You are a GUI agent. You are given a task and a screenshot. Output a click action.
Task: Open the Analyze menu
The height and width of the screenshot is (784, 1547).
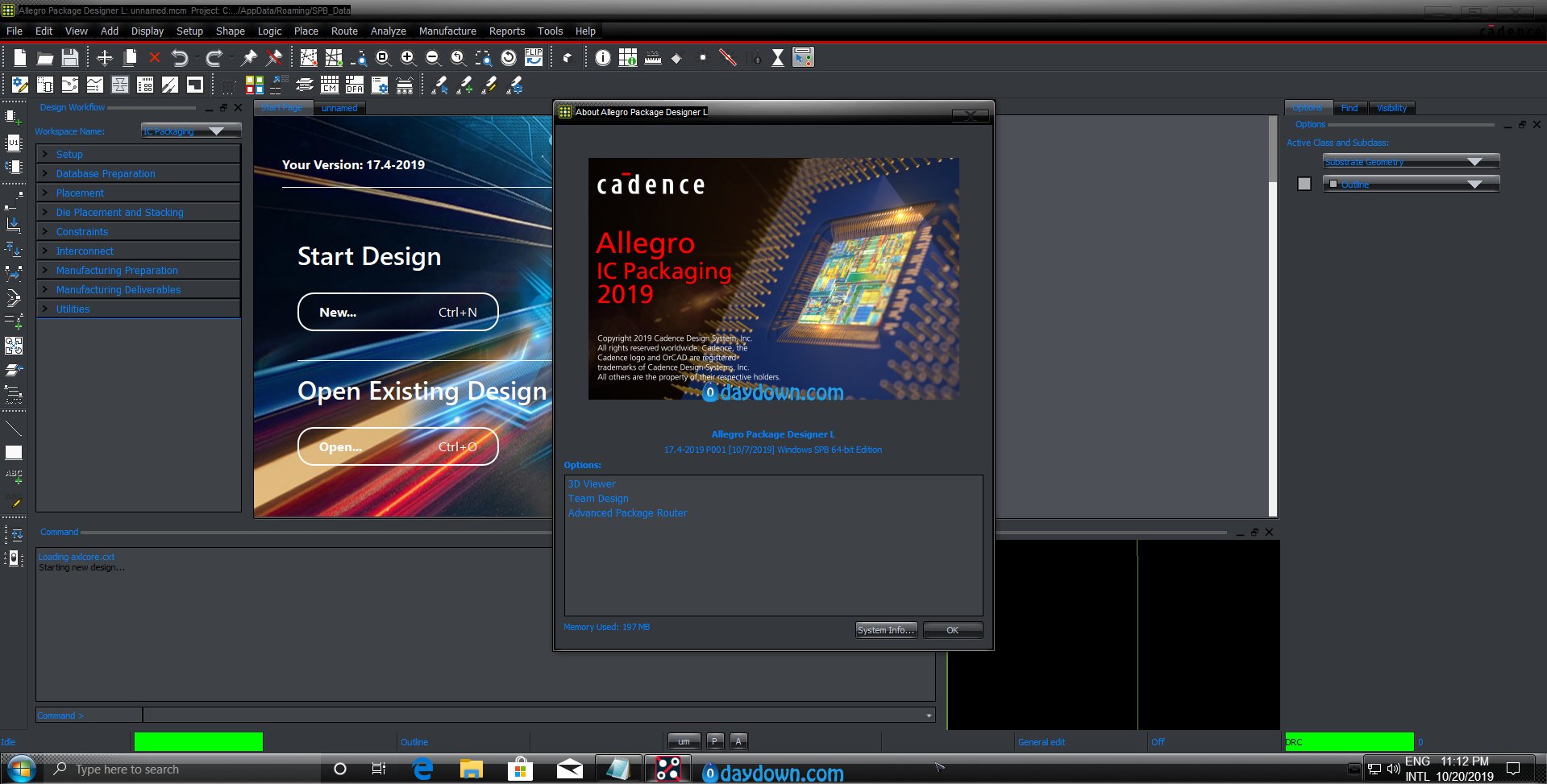click(x=388, y=31)
